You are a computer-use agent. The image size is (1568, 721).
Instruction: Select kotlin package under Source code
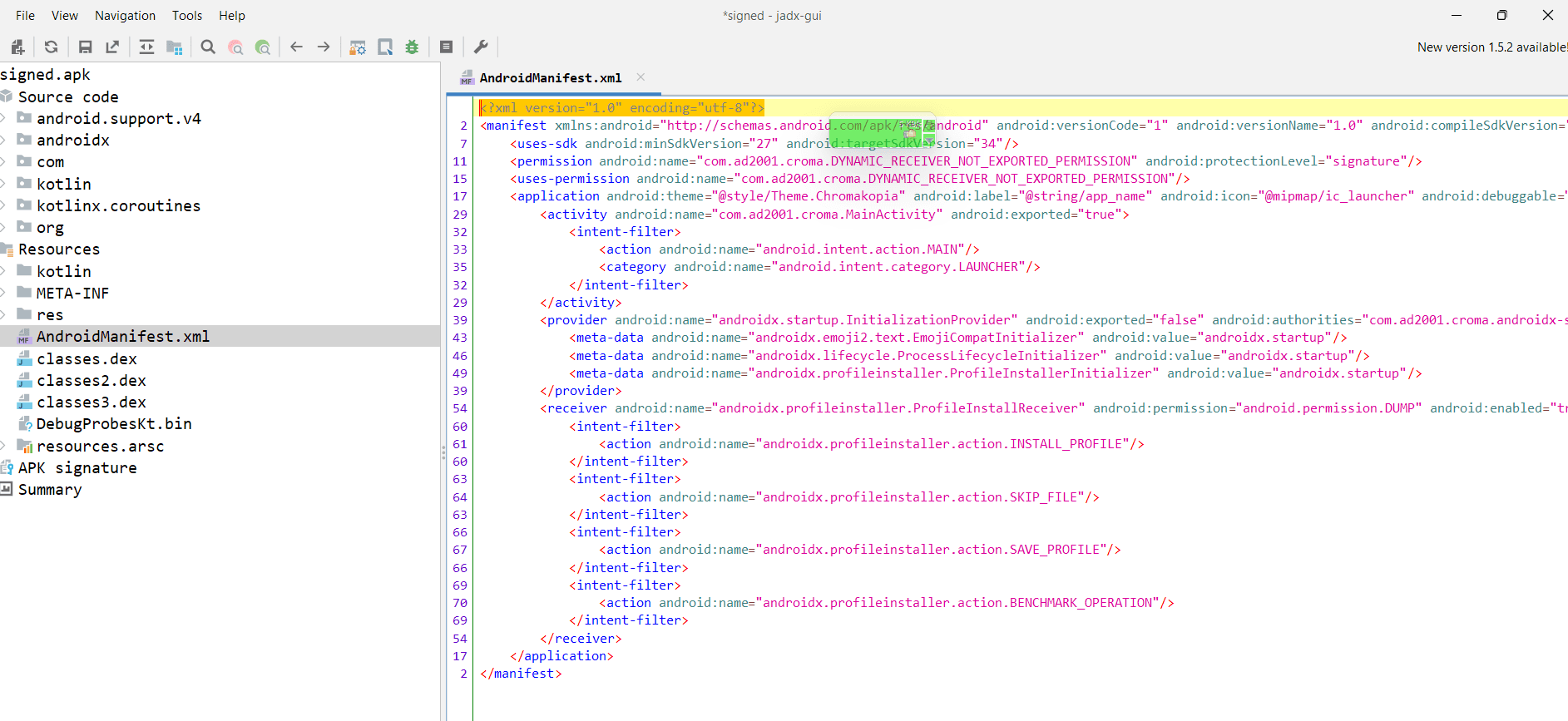point(64,184)
